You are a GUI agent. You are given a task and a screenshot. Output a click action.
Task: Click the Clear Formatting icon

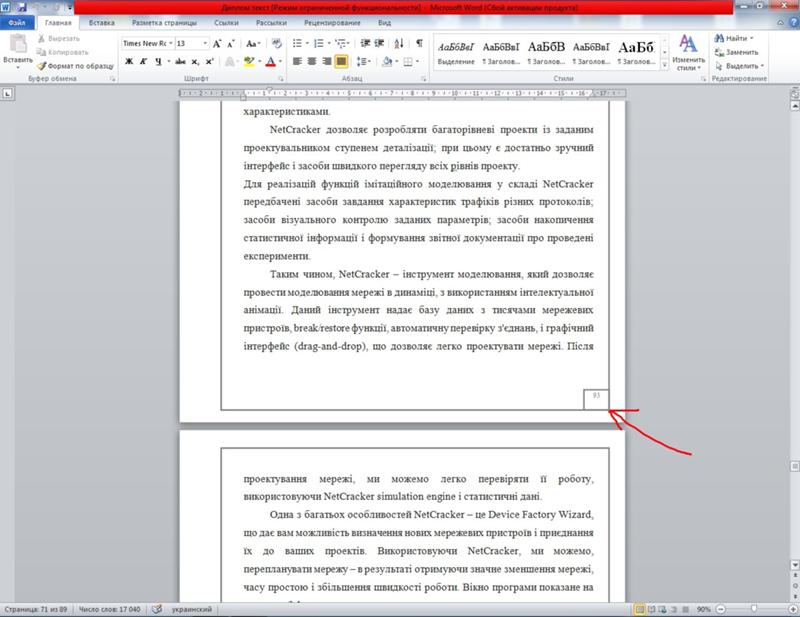(277, 43)
